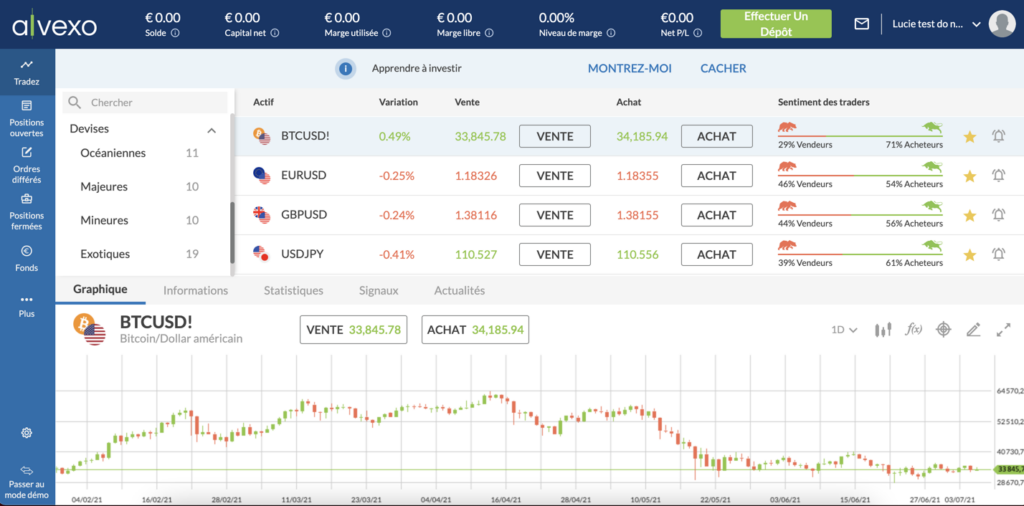Open the user account dropdown menu
The image size is (1024, 506).
point(976,24)
